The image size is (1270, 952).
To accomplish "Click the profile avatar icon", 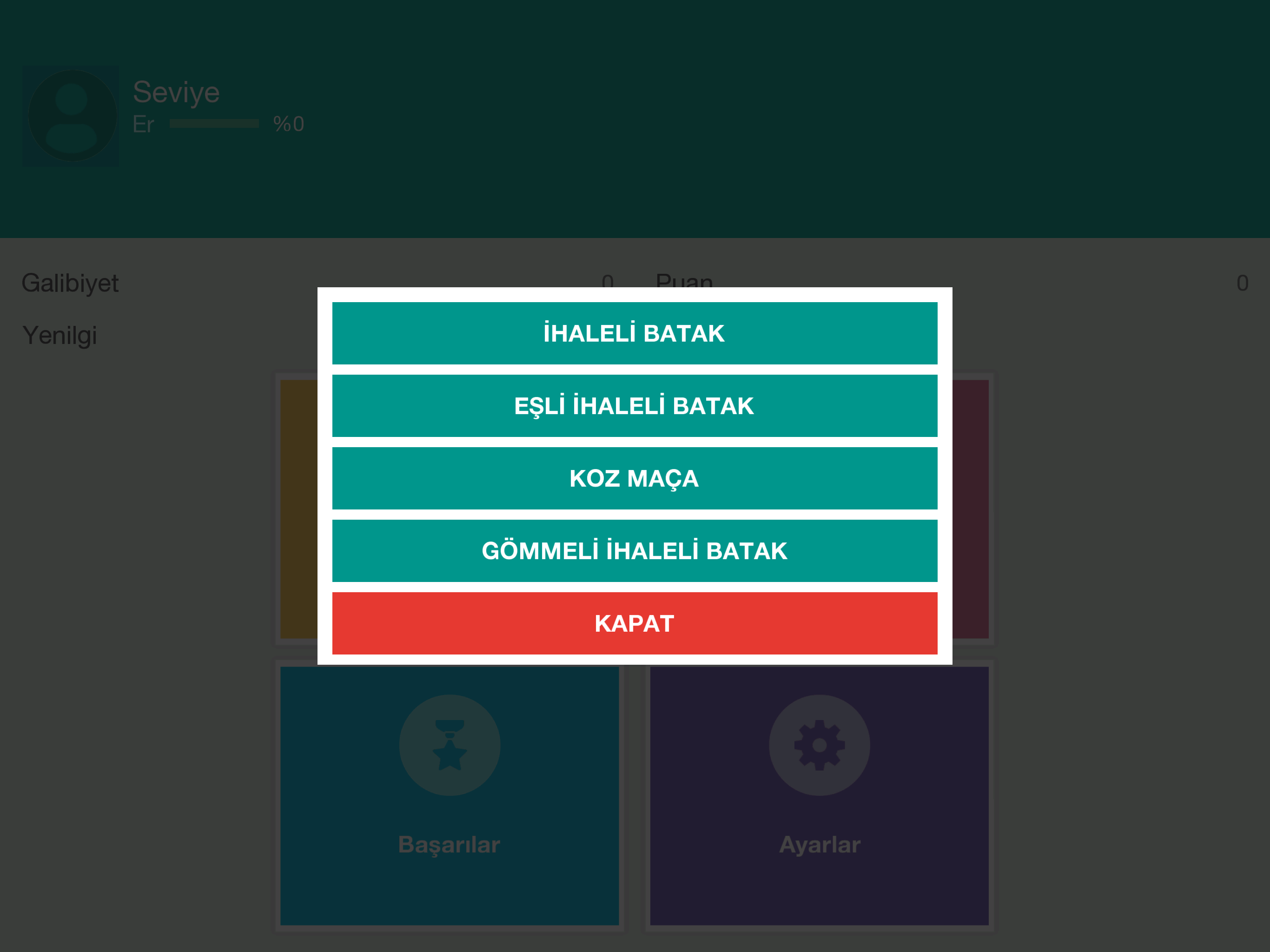I will 72,115.
